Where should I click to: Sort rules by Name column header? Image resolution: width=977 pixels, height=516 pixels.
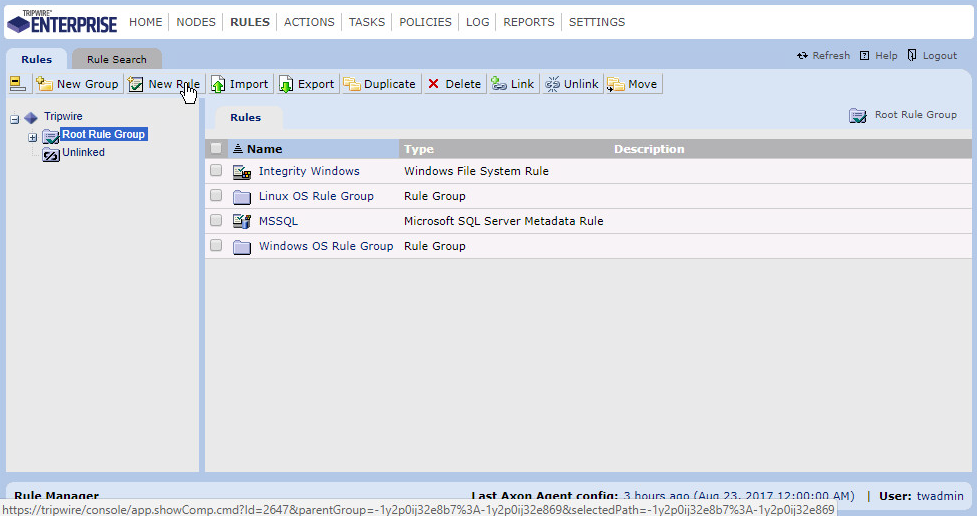click(264, 149)
